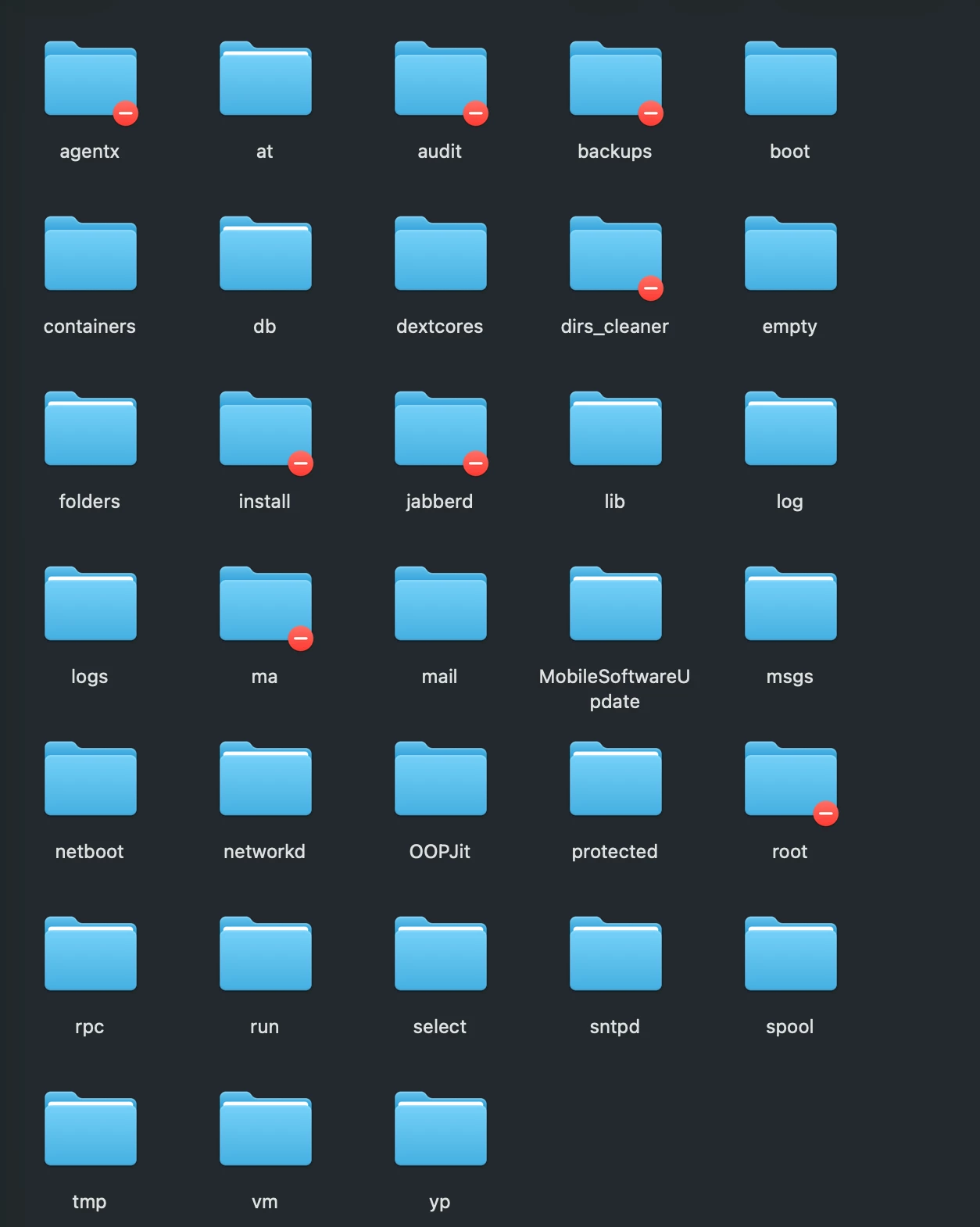Select the jabberd folder icon

pyautogui.click(x=441, y=428)
